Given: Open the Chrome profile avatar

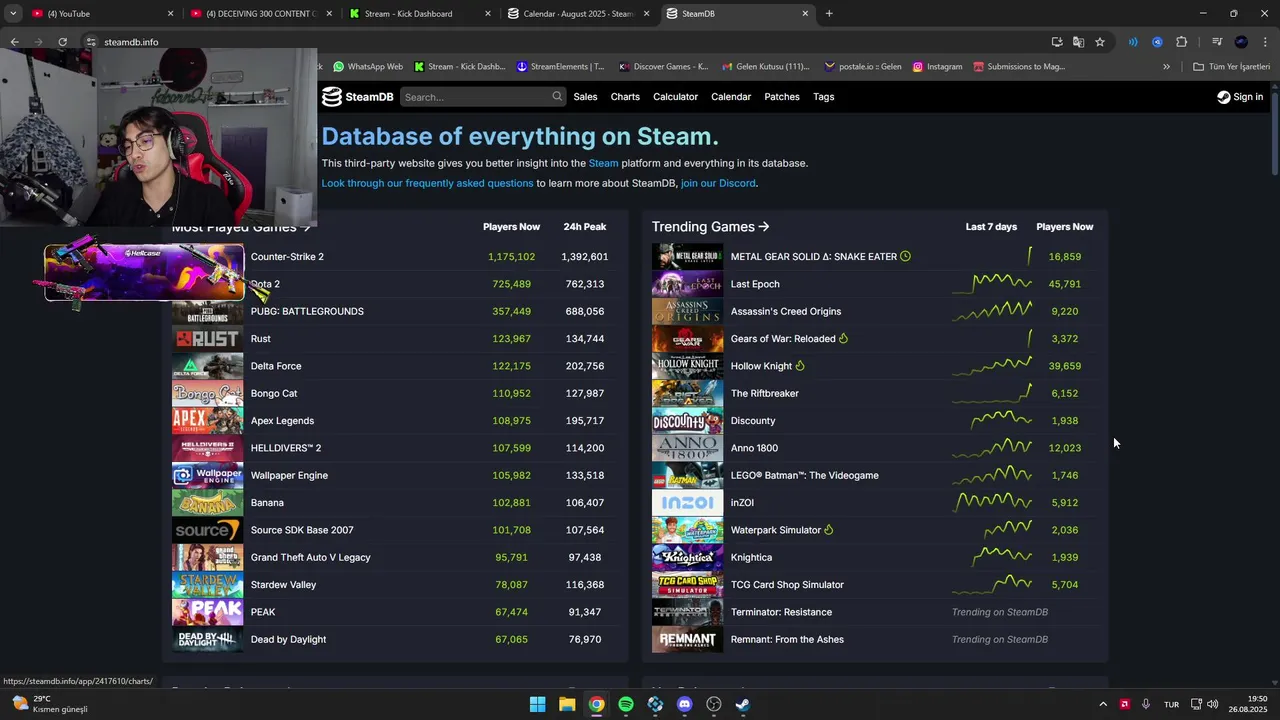Looking at the screenshot, I should pos(1241,42).
